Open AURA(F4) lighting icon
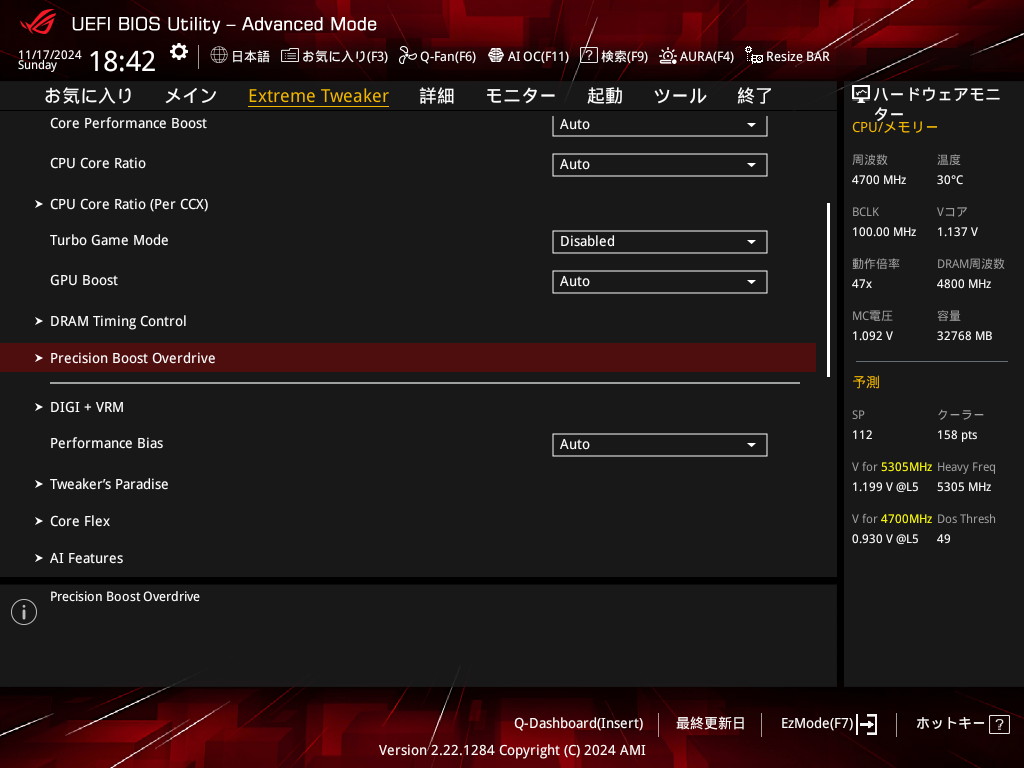The width and height of the screenshot is (1024, 768). point(667,56)
